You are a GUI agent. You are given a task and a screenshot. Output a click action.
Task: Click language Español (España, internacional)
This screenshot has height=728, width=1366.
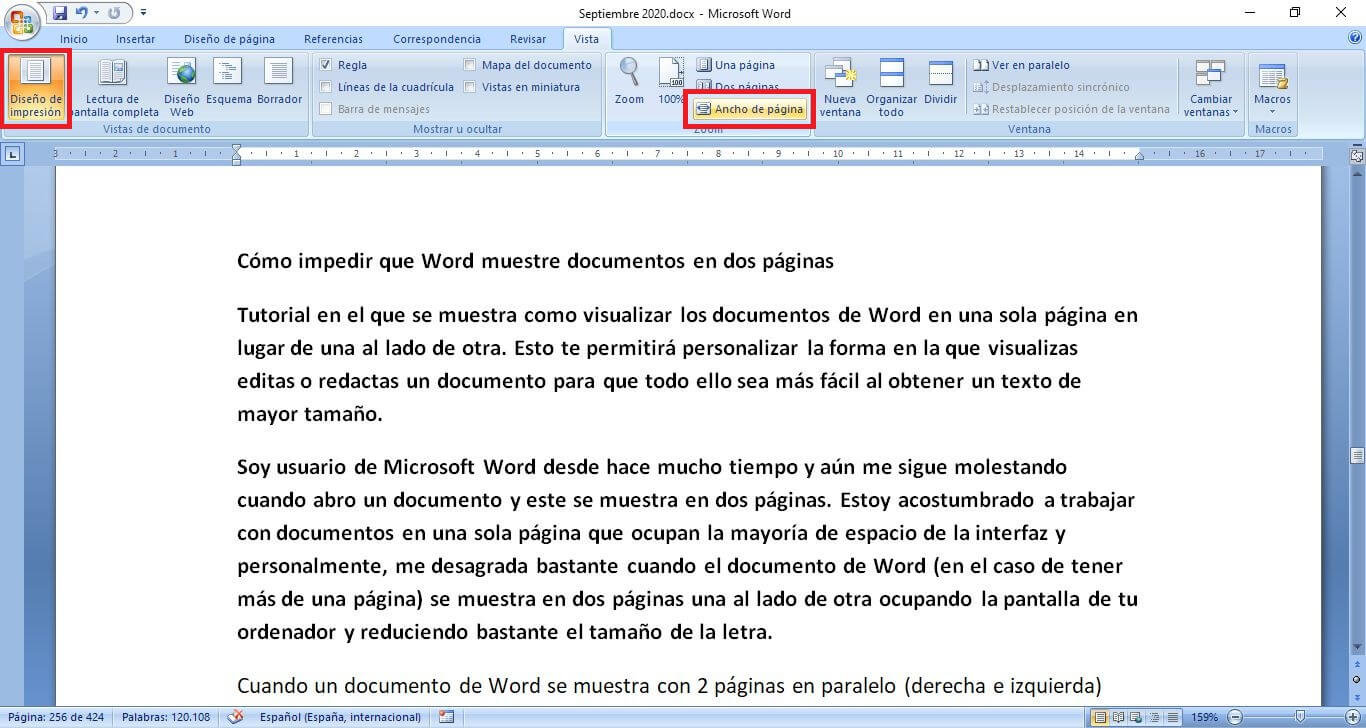coord(340,717)
